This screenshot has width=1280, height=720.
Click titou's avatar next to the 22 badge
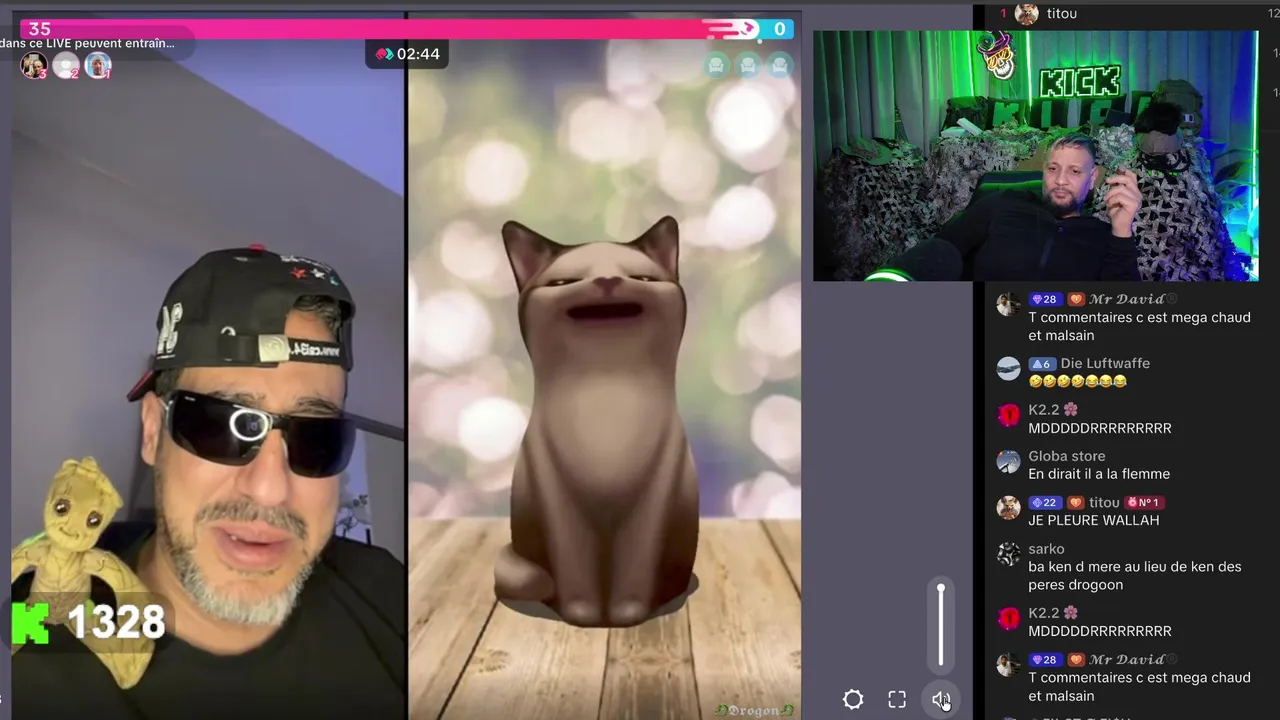tap(1008, 507)
